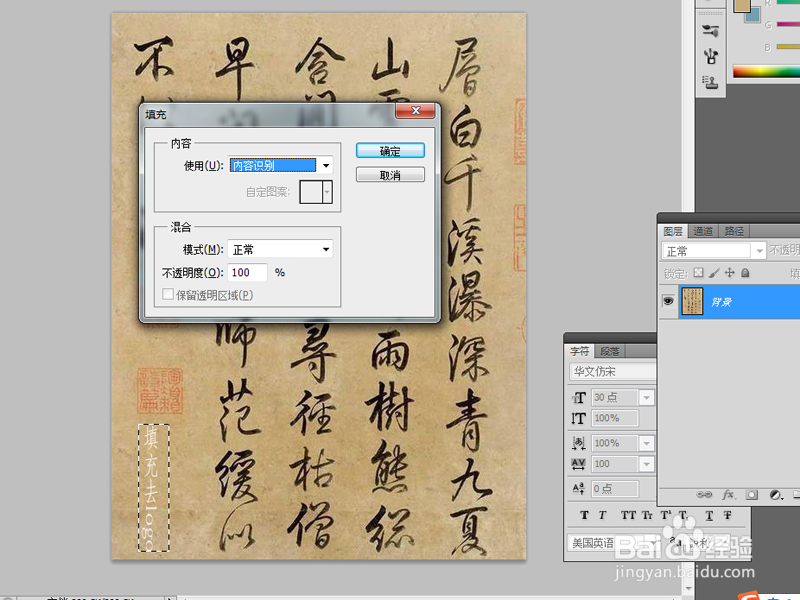Open the tracking 100 dropdown arrow
Viewport: 800px width, 600px height.
point(646,464)
